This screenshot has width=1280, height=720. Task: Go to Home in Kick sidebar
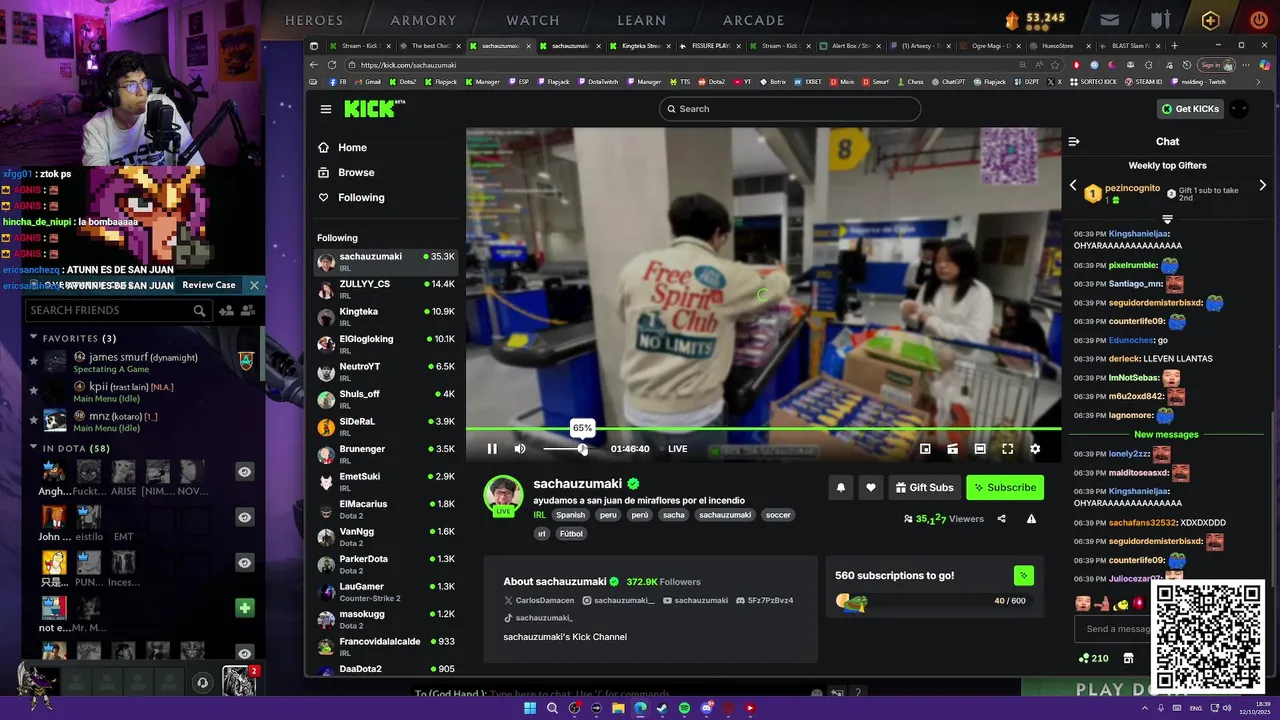pos(352,148)
